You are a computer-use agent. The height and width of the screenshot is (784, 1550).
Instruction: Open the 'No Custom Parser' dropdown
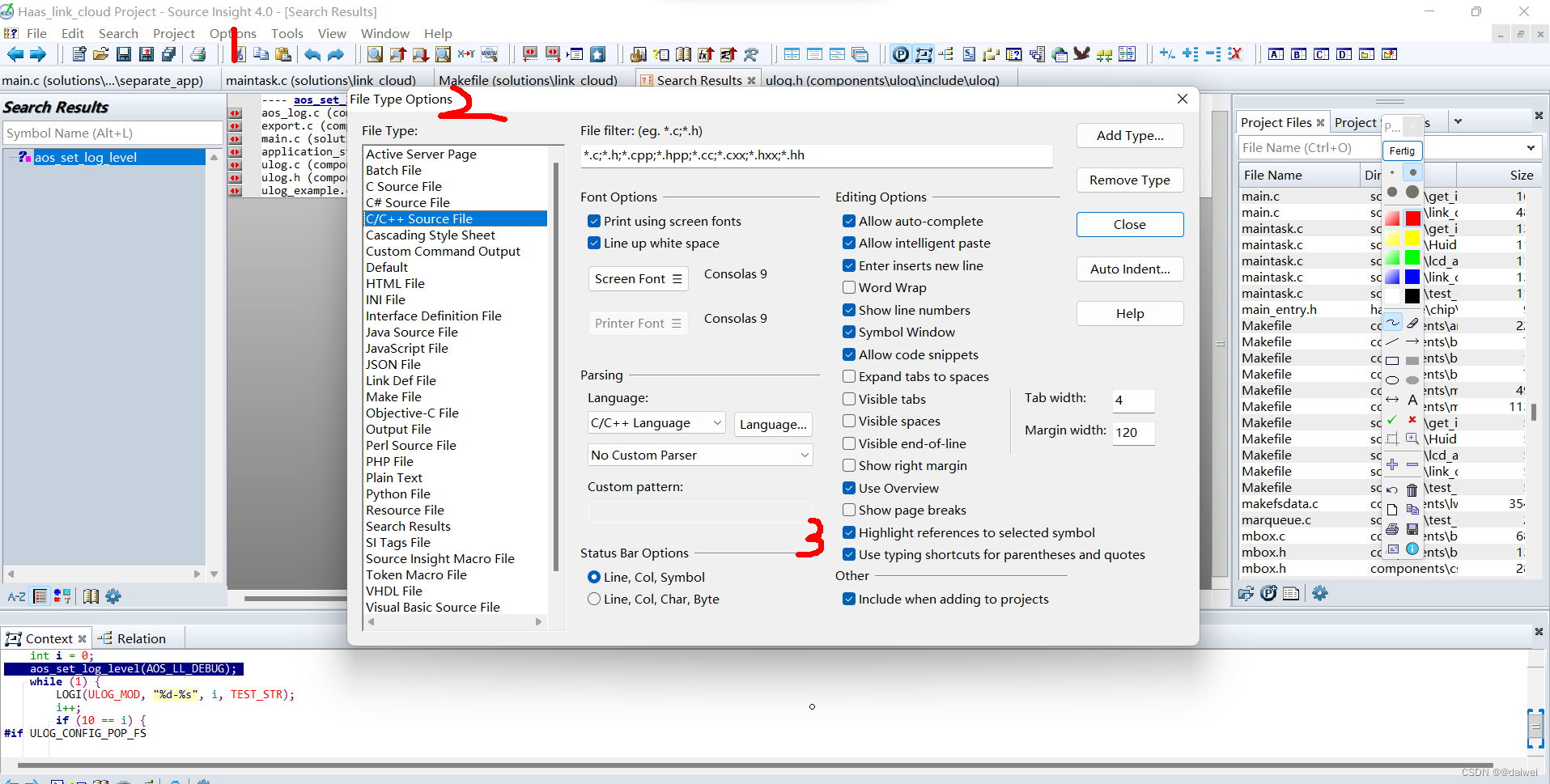tap(700, 455)
